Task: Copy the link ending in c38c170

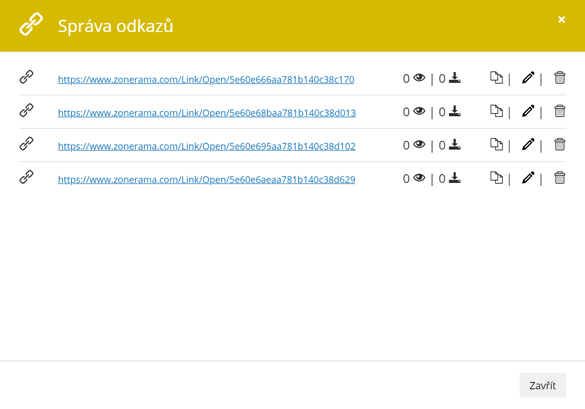Action: click(496, 78)
